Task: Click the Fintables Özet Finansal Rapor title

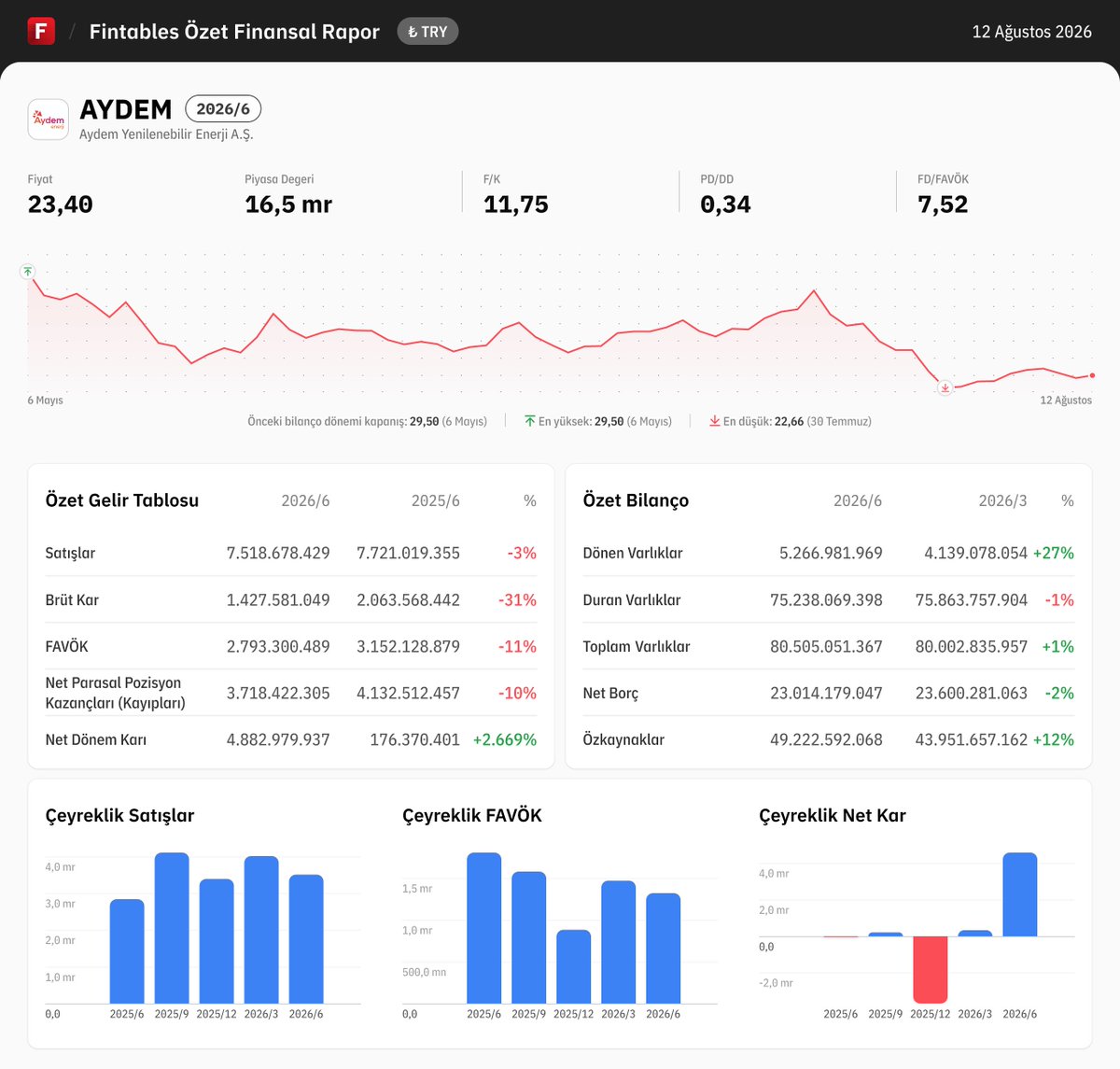Action: (234, 32)
